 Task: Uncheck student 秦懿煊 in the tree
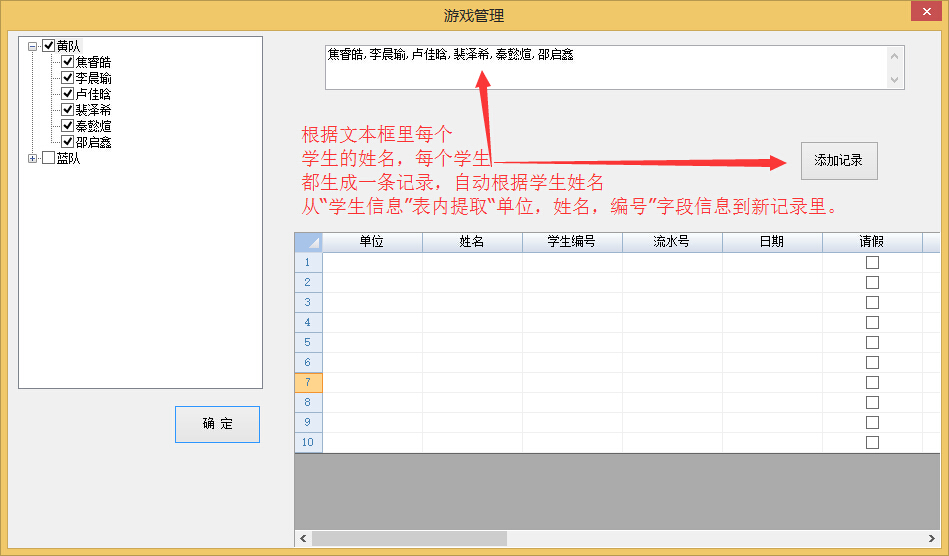pyautogui.click(x=68, y=126)
